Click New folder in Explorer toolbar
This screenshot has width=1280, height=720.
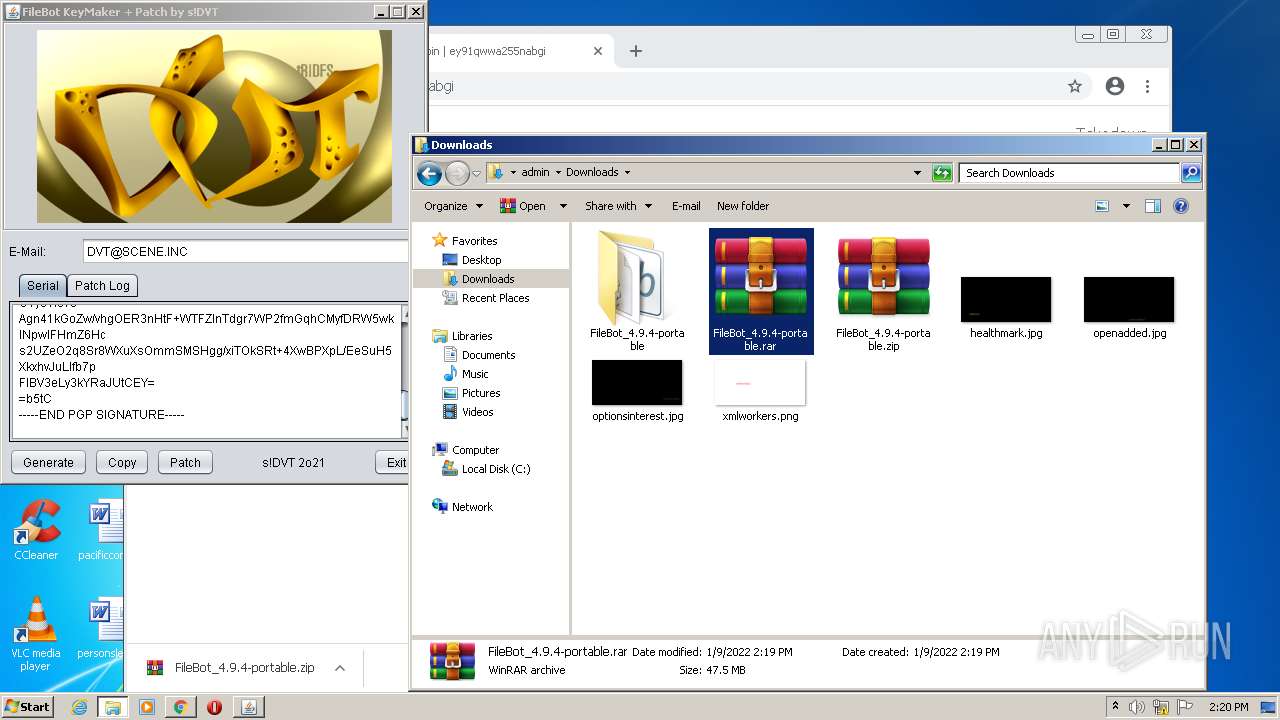pyautogui.click(x=743, y=206)
